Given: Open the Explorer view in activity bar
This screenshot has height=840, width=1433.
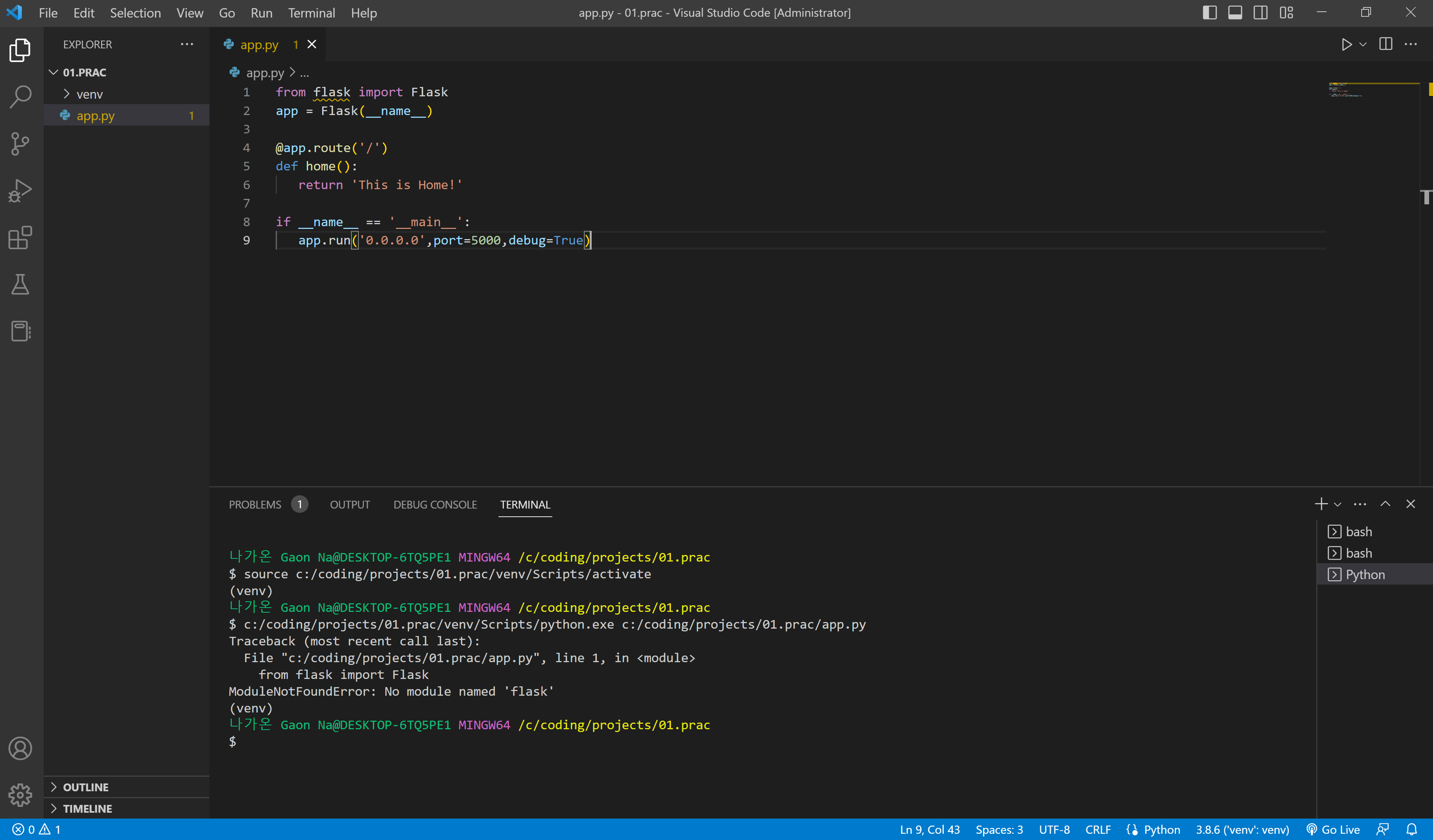Looking at the screenshot, I should [20, 50].
